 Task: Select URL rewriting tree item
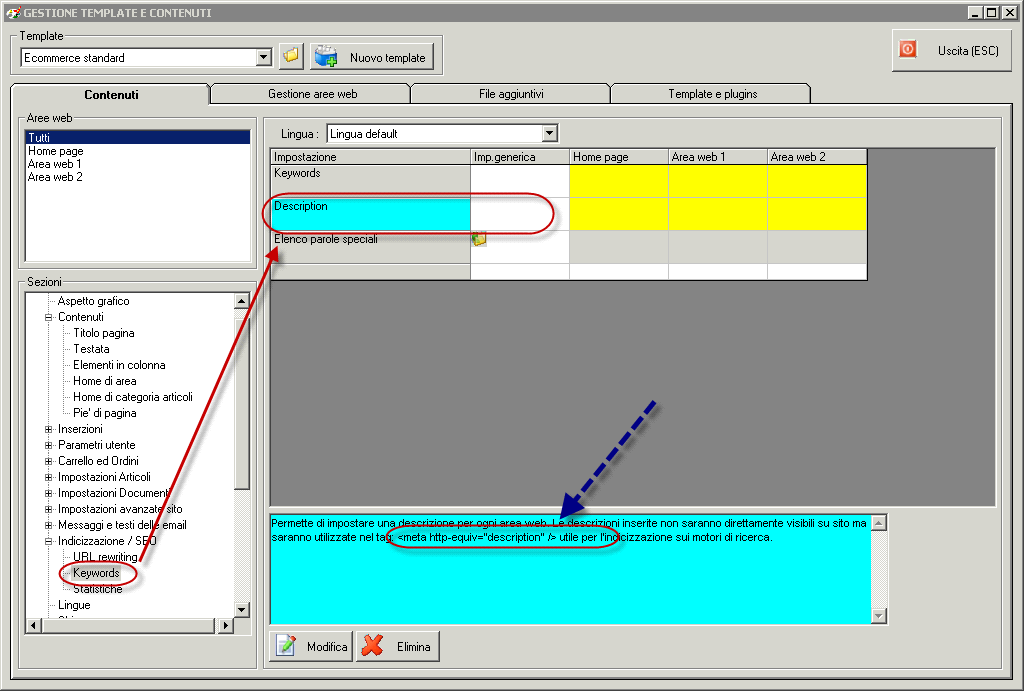[x=105, y=557]
